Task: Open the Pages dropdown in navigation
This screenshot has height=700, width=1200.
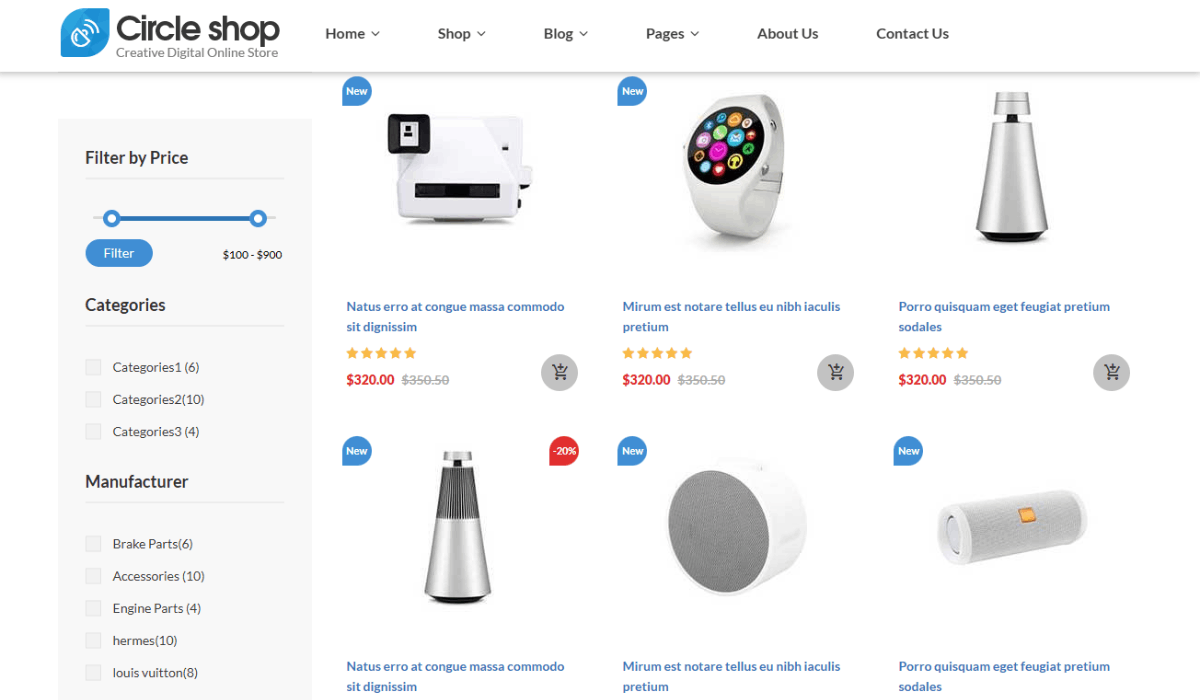Action: pos(672,33)
